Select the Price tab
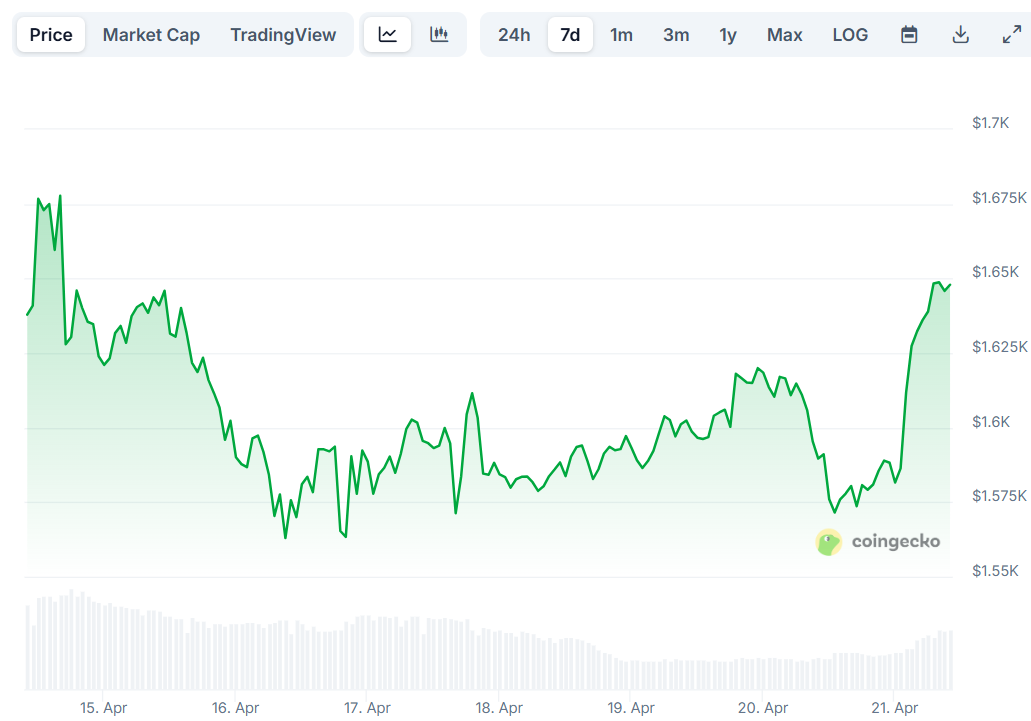 click(50, 34)
